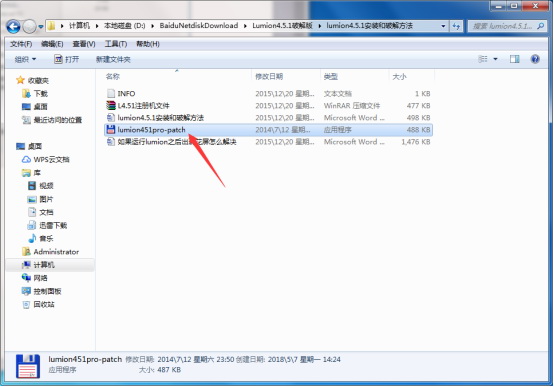Refresh the folder view
554x387 pixels.
tap(456, 26)
